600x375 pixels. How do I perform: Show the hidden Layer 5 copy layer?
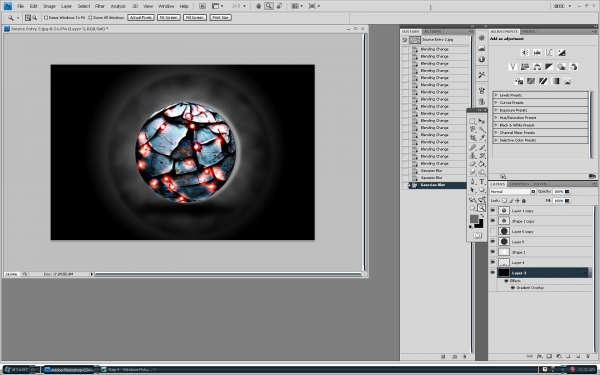492,231
